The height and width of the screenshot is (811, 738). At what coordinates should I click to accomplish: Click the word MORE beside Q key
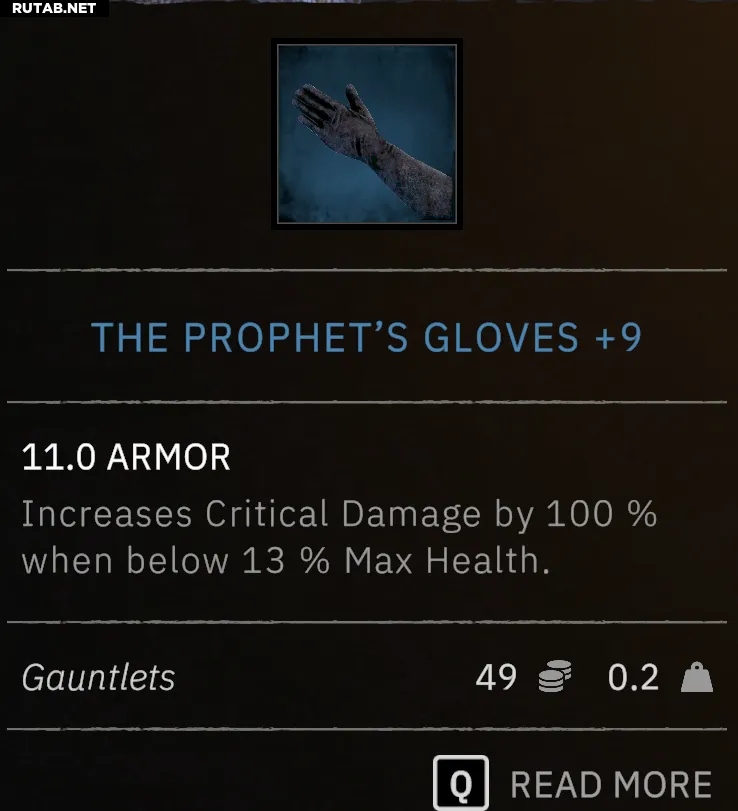[x=664, y=785]
